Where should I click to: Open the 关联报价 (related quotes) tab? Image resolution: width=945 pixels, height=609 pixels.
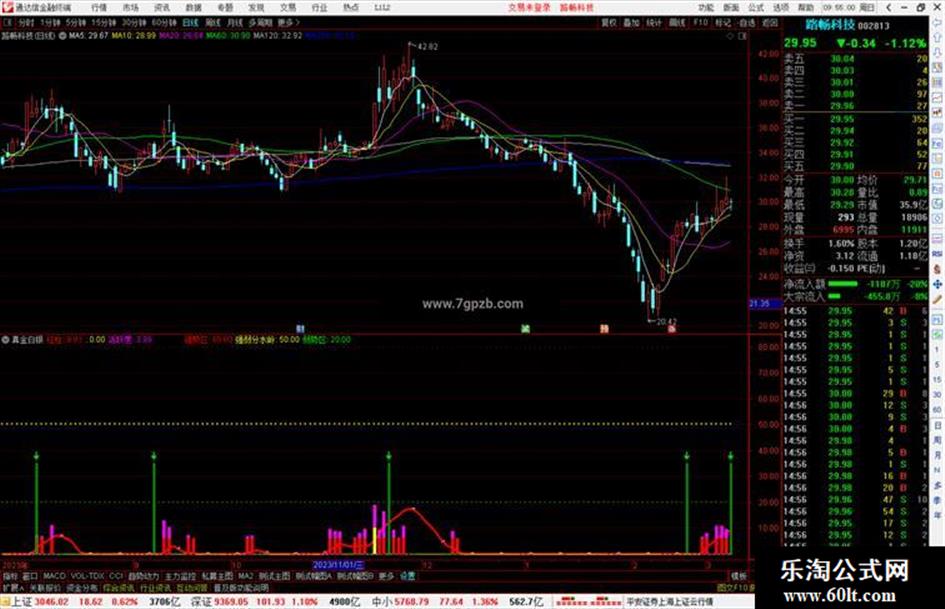45,587
